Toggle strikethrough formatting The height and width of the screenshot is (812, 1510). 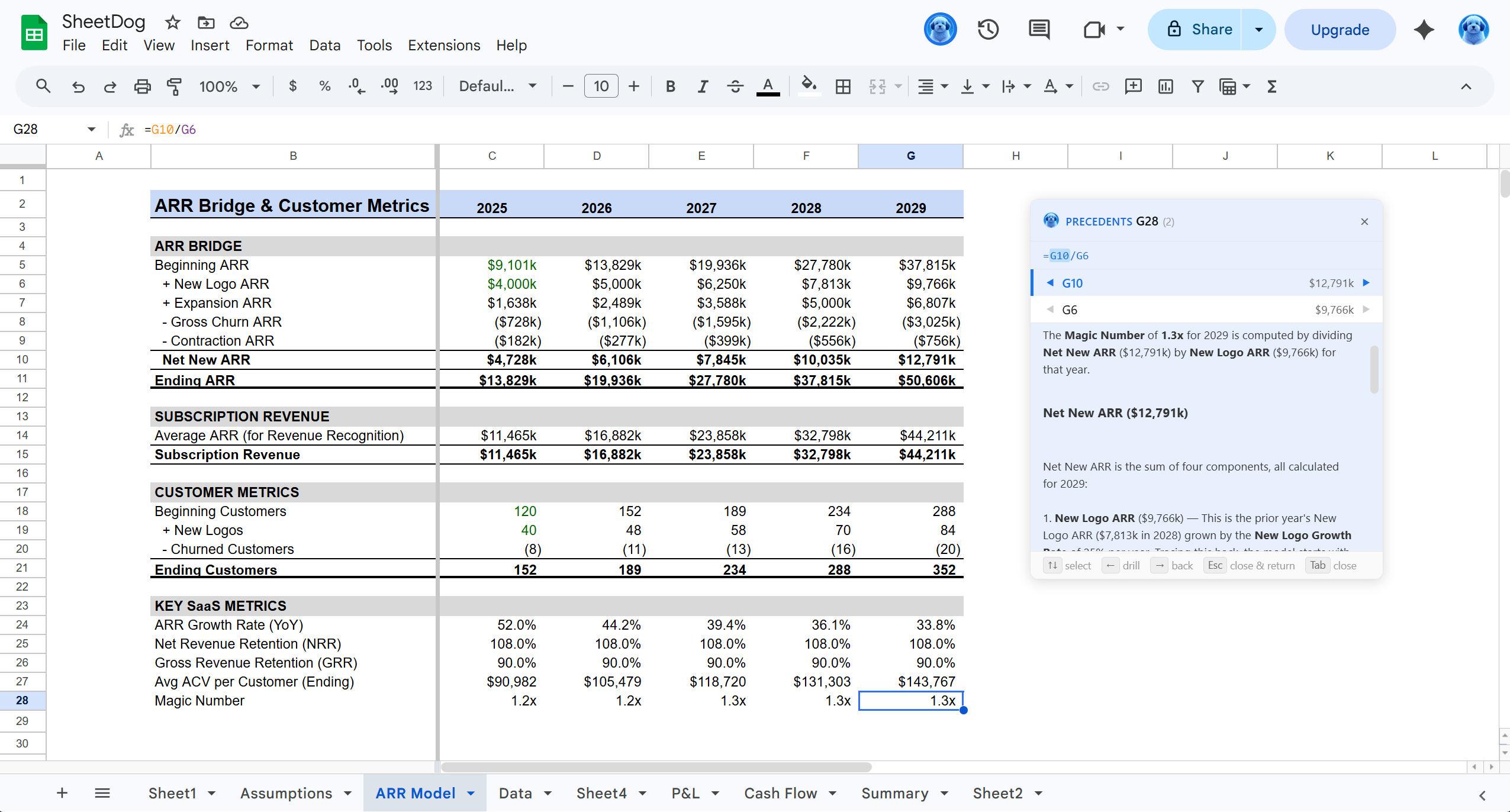(x=735, y=86)
